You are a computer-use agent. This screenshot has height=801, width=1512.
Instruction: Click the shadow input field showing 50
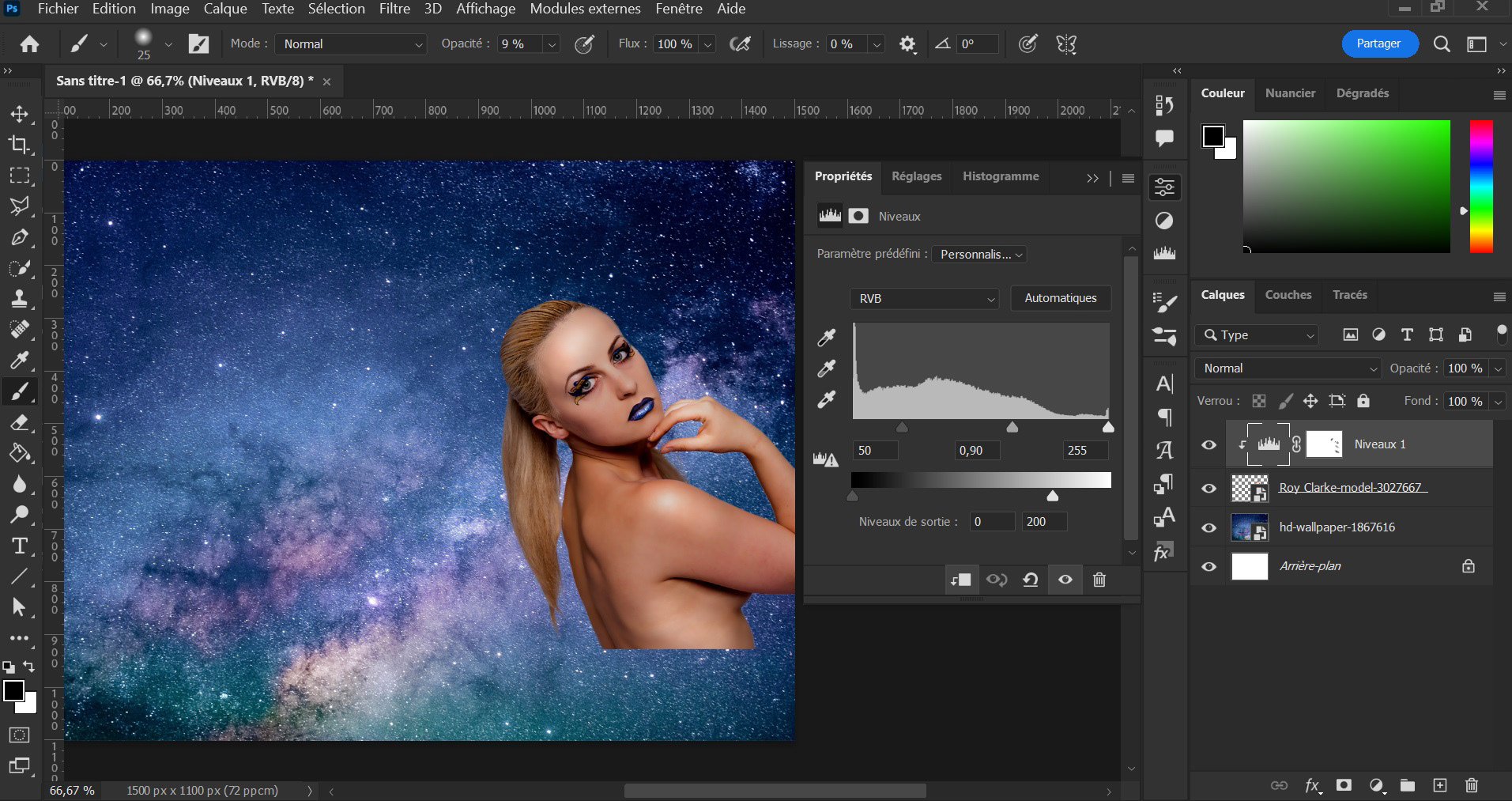click(875, 451)
